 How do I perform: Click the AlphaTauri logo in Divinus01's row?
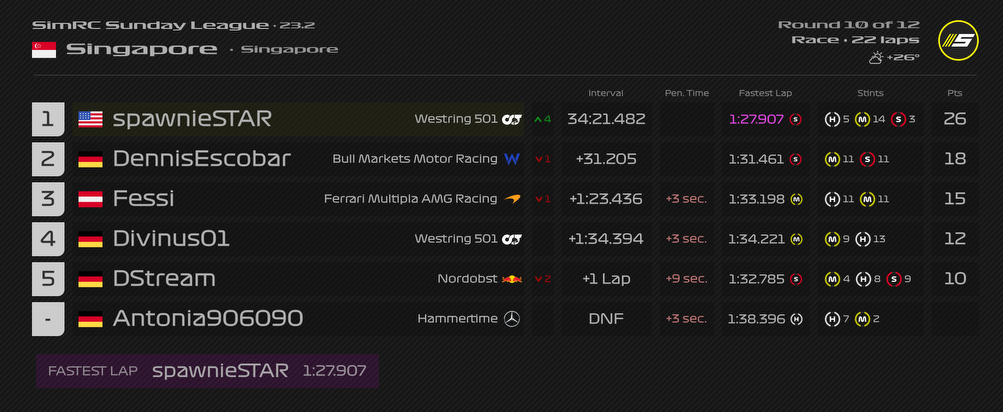pyautogui.click(x=512, y=239)
